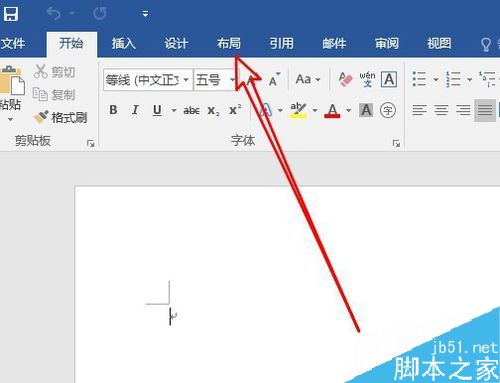Viewport: 500px width, 383px height.
Task: Open the 文件 (File) tab
Action: tap(13, 43)
